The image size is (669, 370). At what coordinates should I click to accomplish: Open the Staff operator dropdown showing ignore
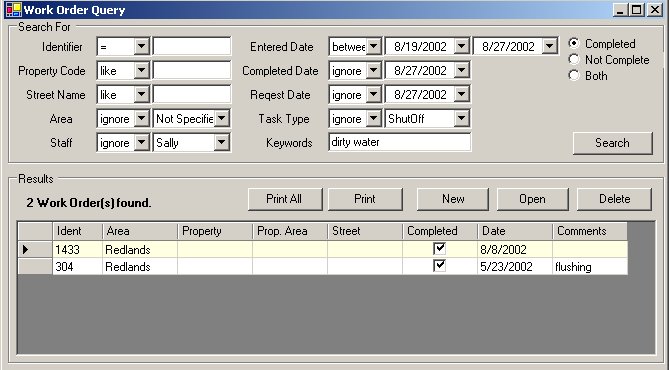pyautogui.click(x=141, y=143)
